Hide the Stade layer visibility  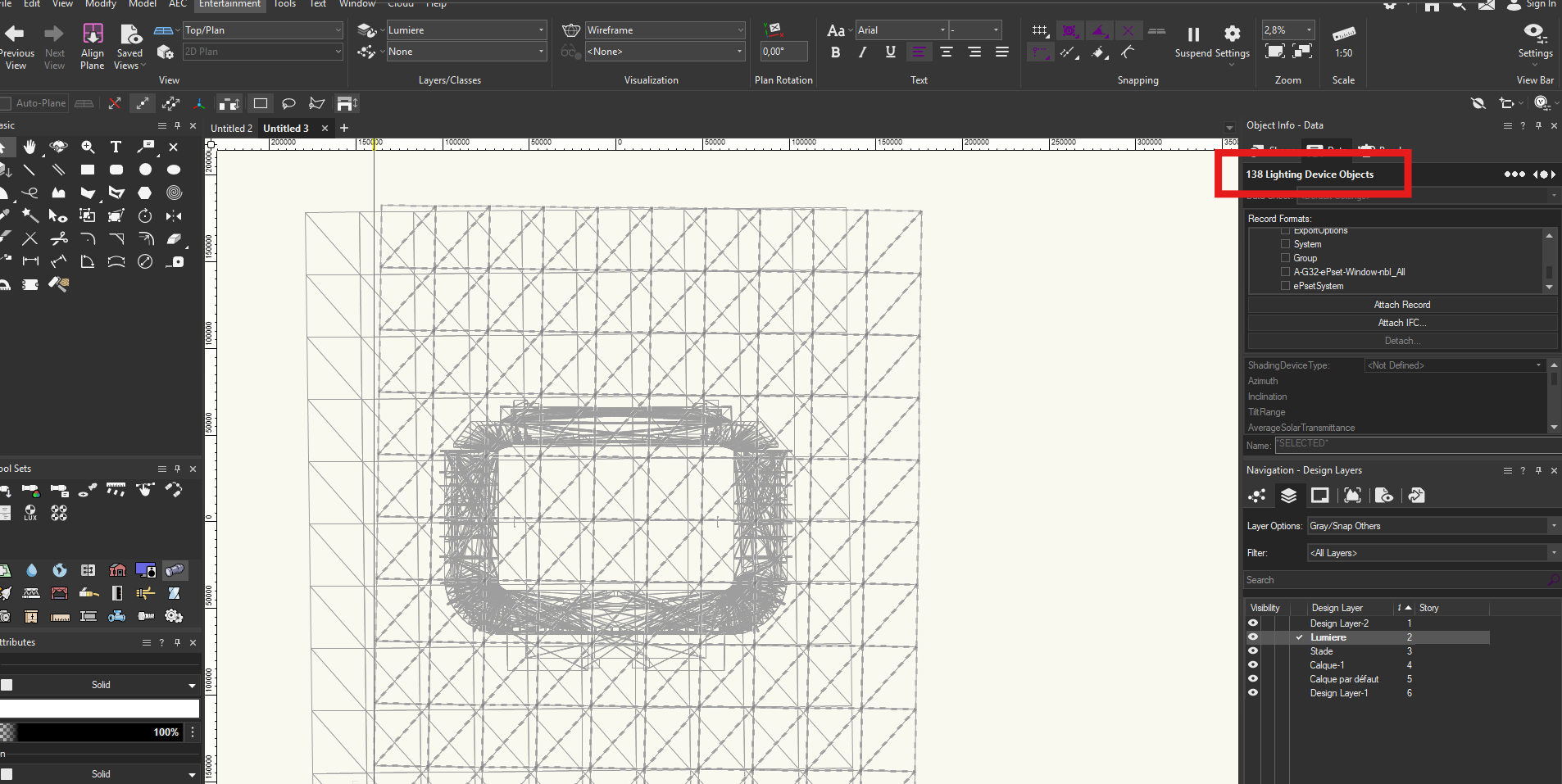(x=1252, y=651)
